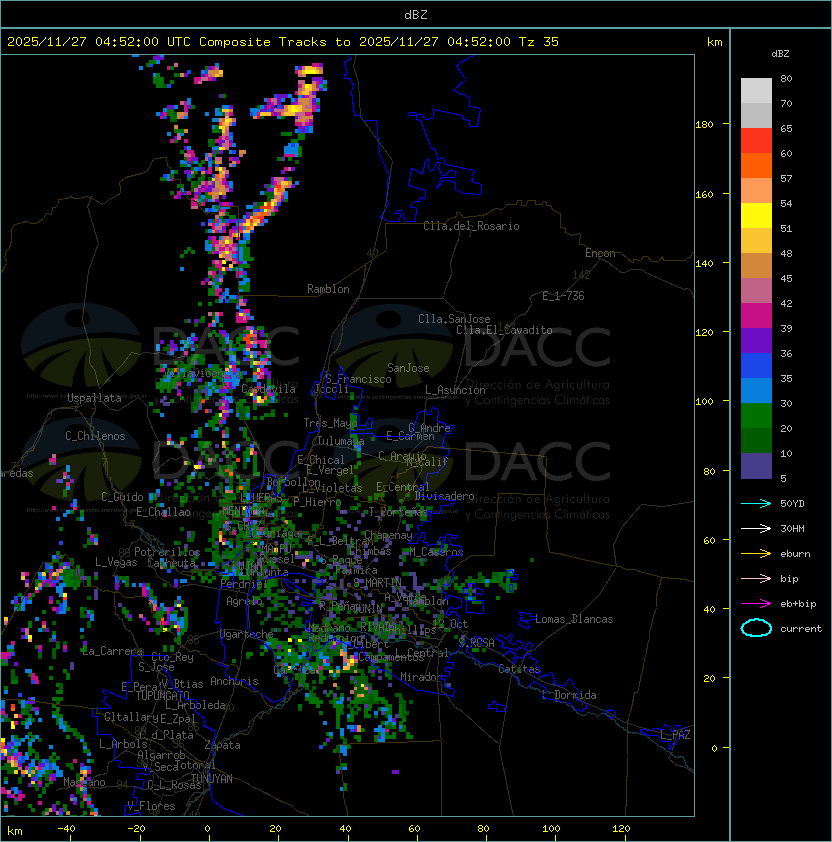This screenshot has width=832, height=842.
Task: Click the 'Chapanay' map label
Action: [388, 535]
